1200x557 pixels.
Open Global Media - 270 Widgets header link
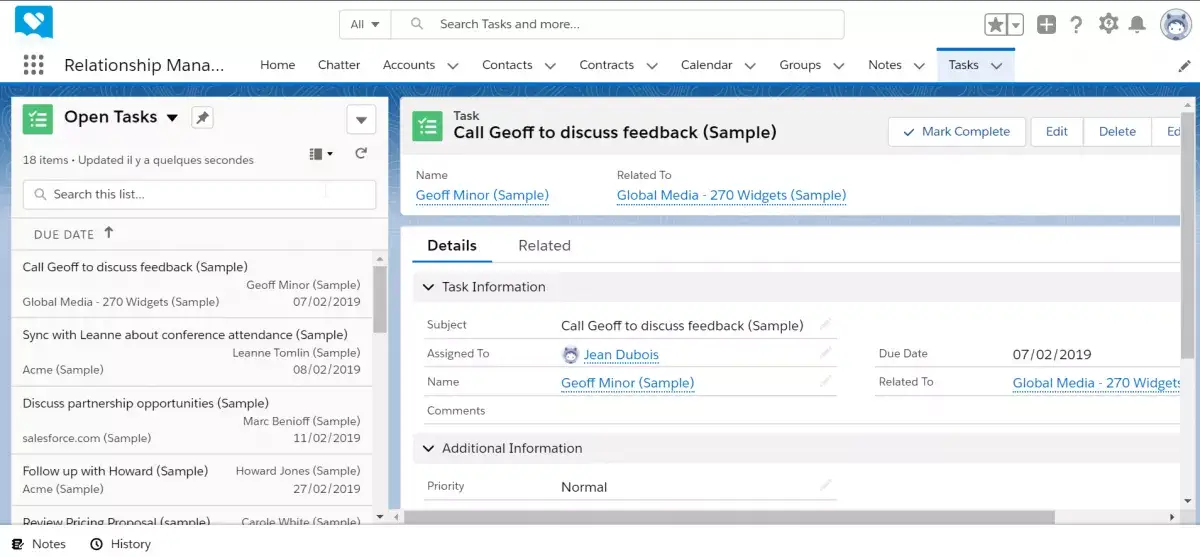coord(731,195)
